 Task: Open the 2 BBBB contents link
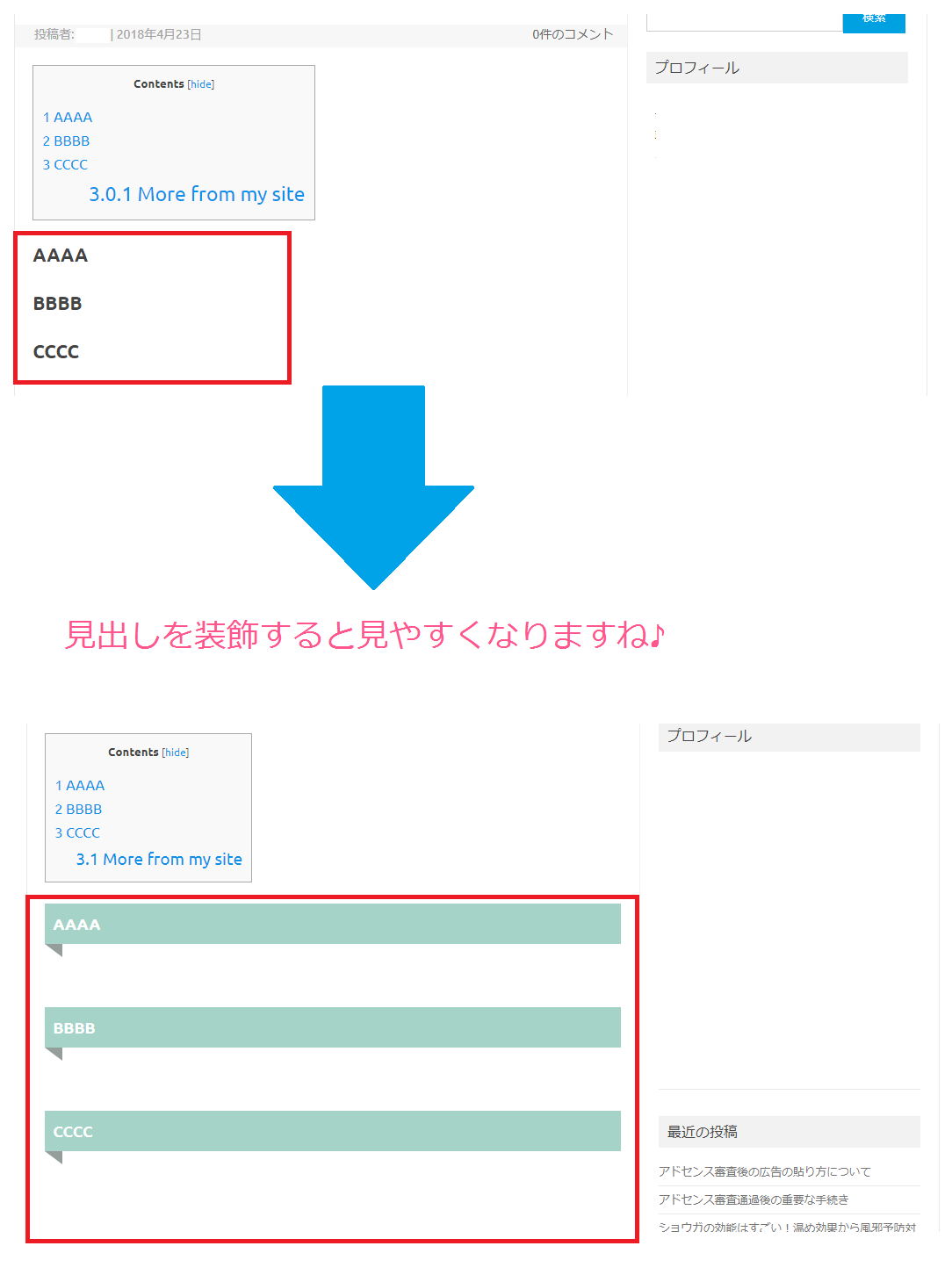pos(67,140)
